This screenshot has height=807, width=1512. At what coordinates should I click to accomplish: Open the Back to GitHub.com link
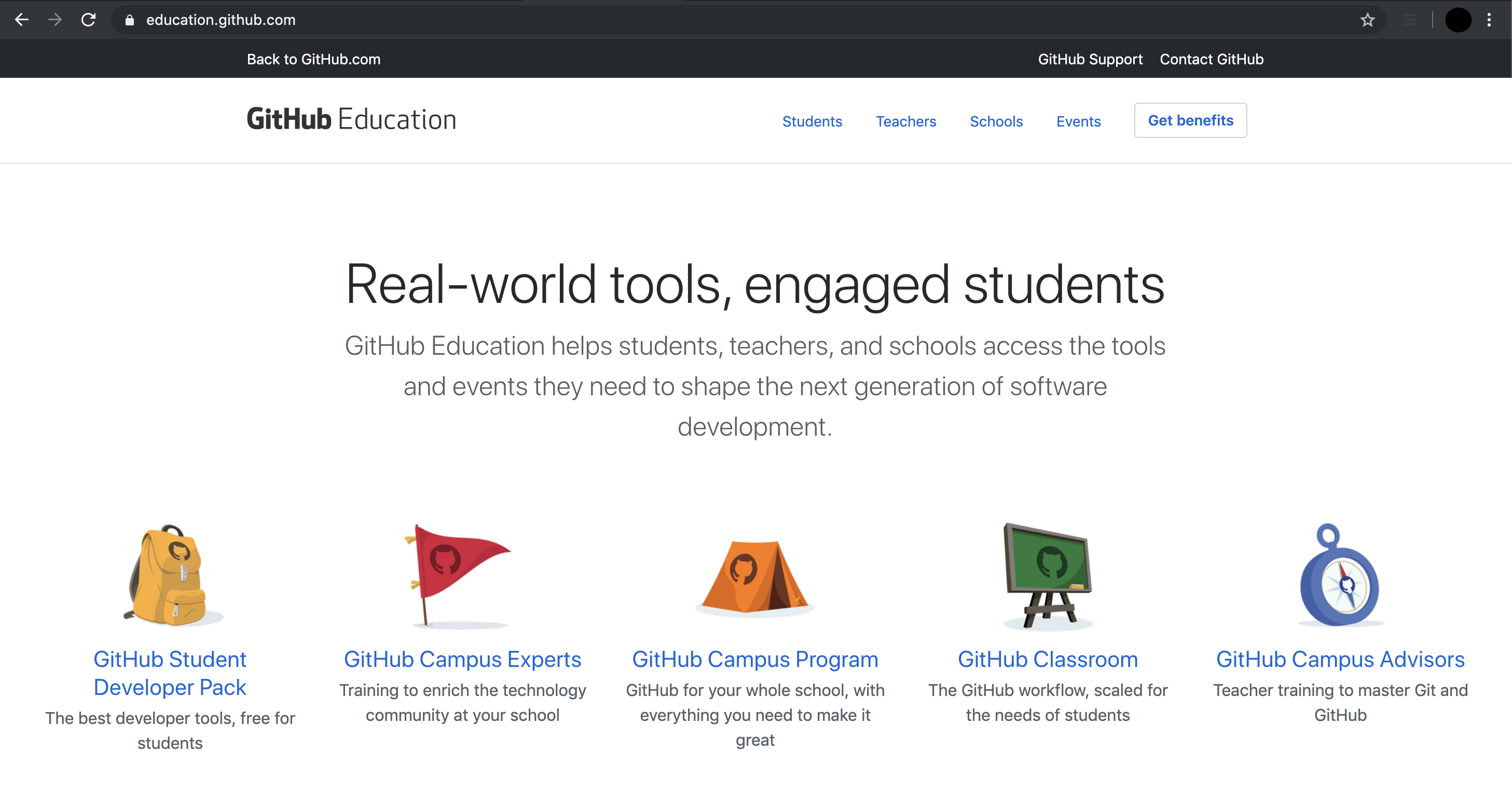pyautogui.click(x=313, y=59)
